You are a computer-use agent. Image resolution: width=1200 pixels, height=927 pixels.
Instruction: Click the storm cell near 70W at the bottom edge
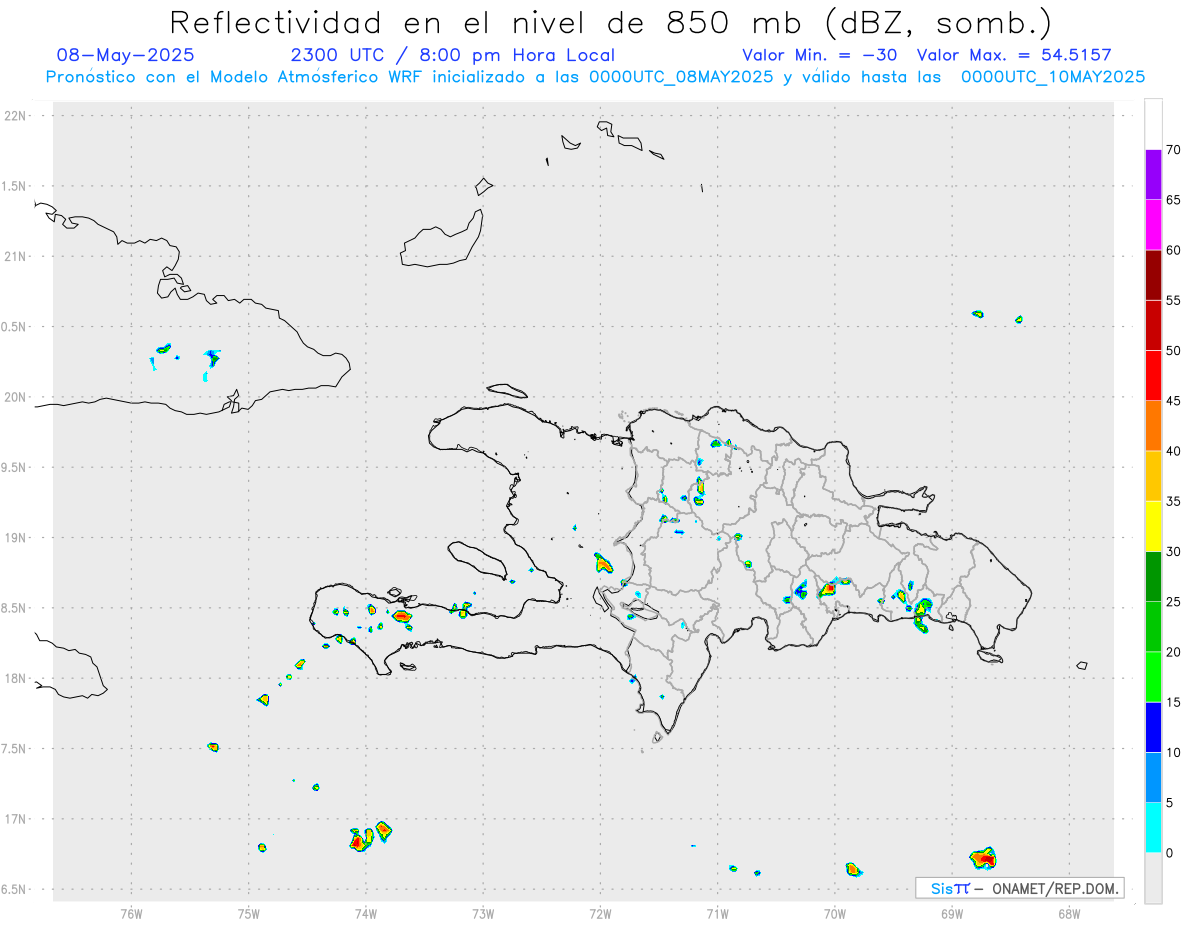click(x=853, y=869)
